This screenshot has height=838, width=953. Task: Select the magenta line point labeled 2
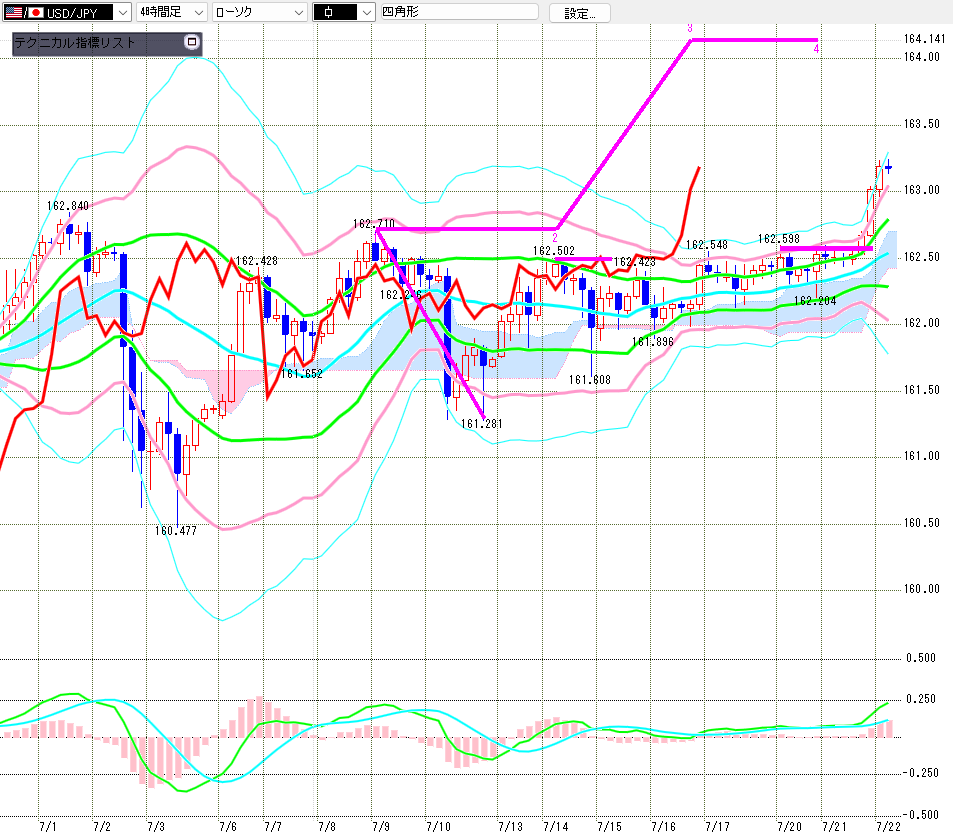tap(555, 238)
